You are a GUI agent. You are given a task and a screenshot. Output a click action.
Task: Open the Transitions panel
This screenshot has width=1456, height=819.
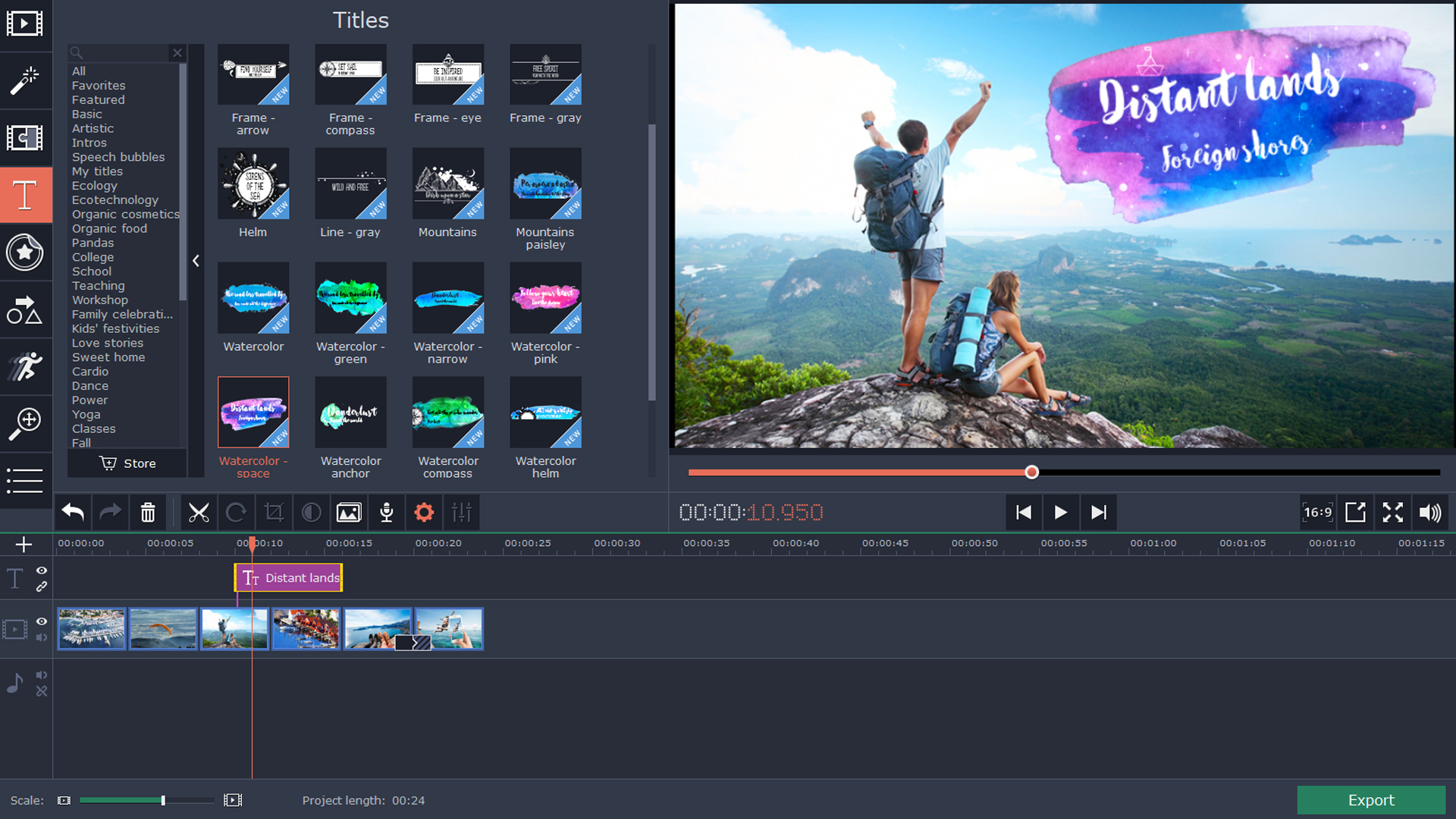coord(25,138)
